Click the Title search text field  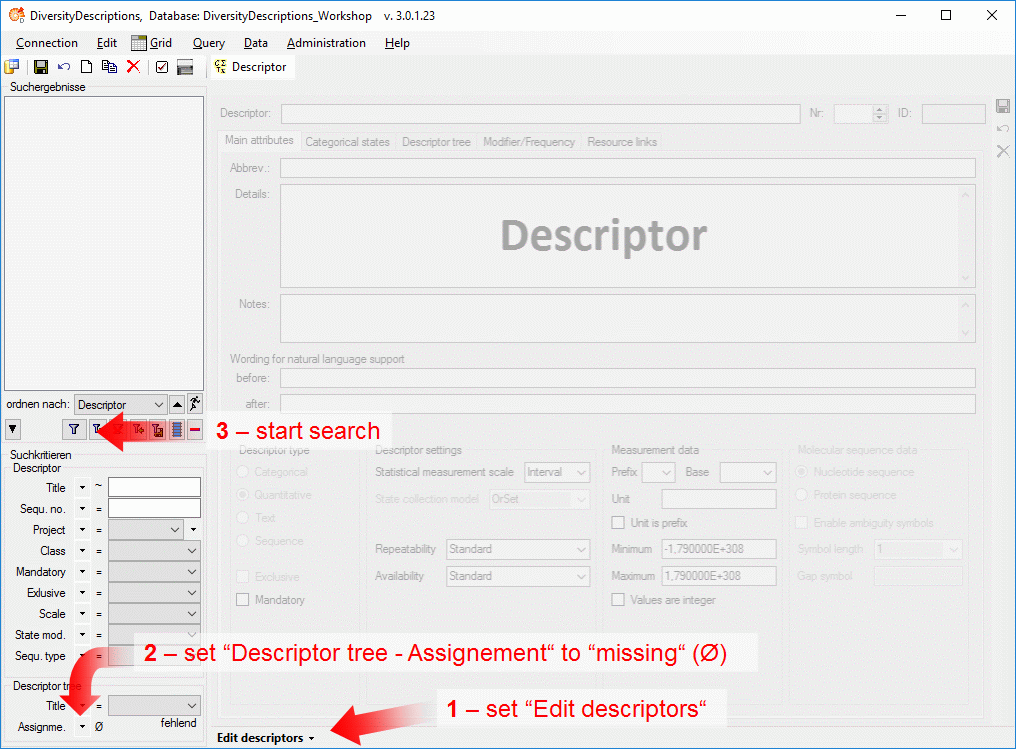(x=154, y=487)
